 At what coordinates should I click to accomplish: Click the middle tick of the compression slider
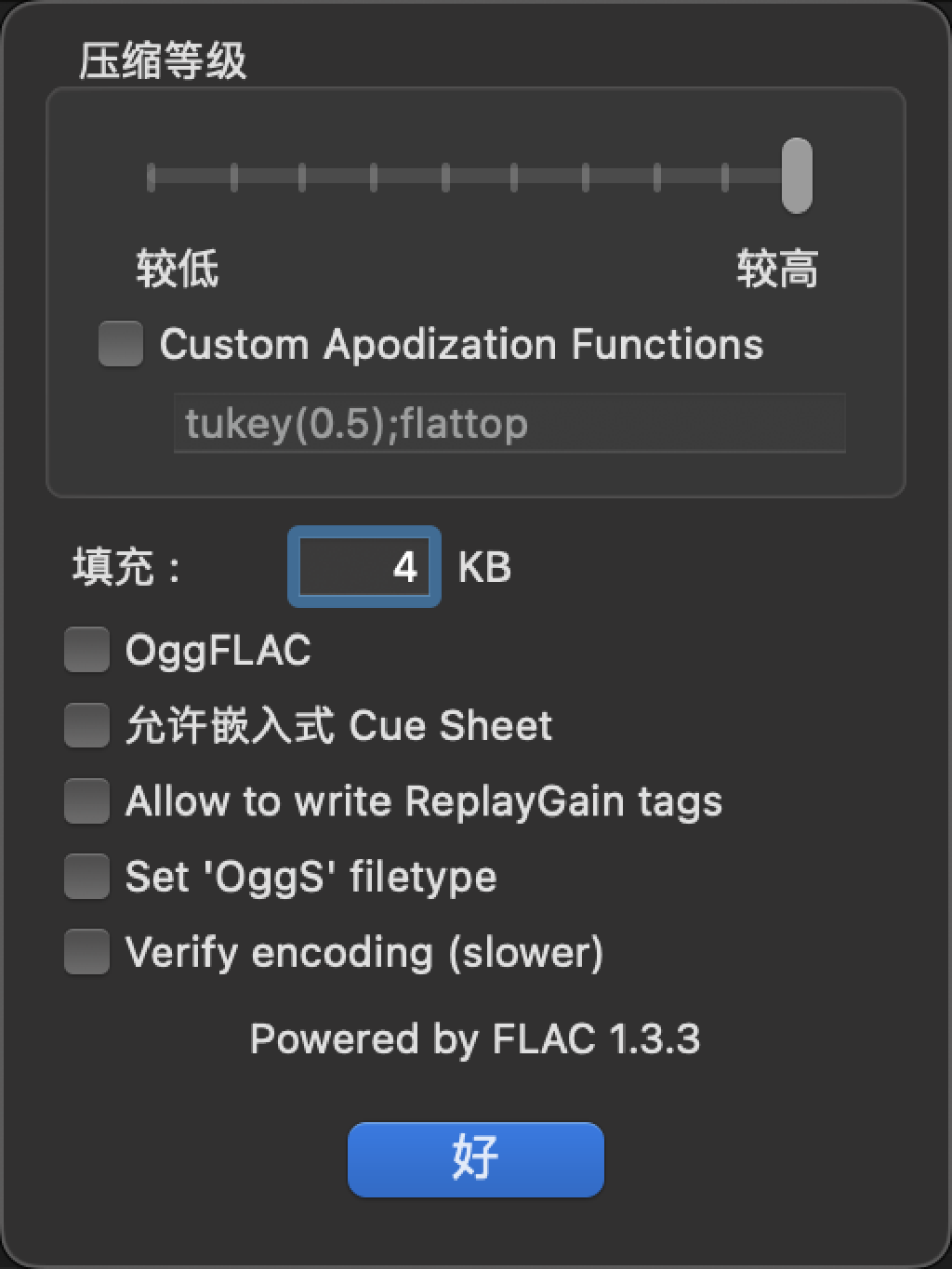(x=444, y=178)
